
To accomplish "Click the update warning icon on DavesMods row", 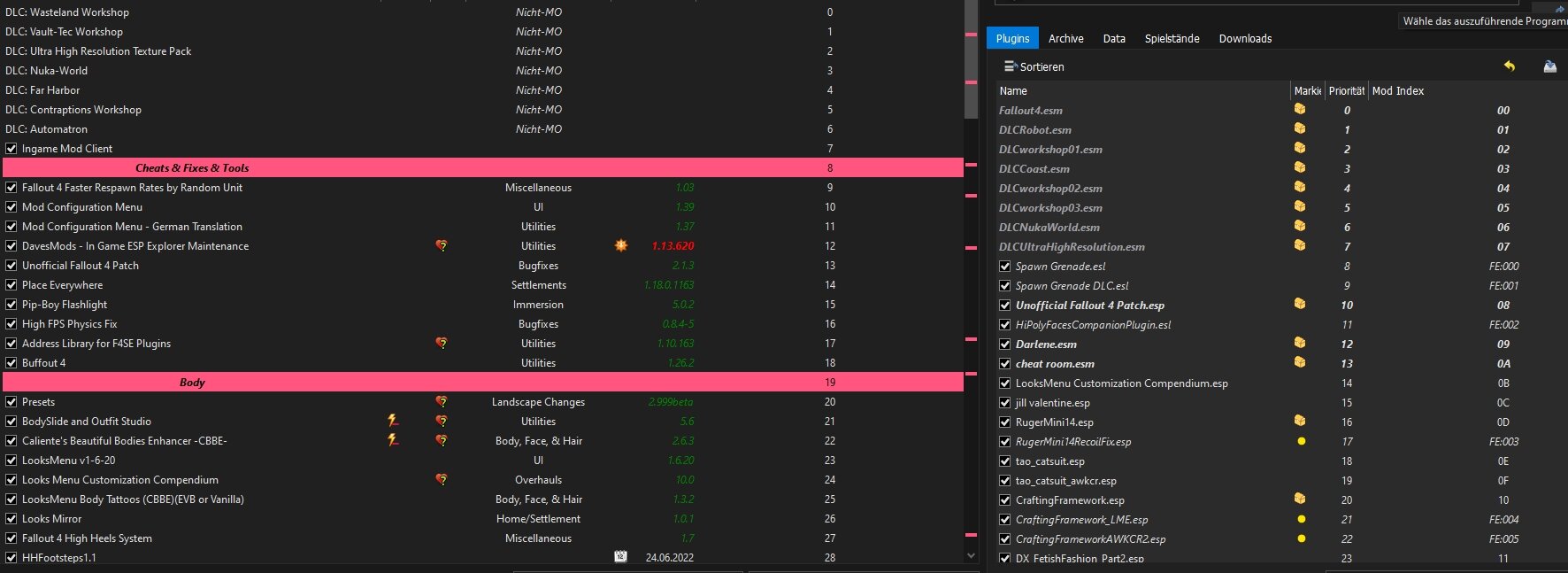I will pos(621,245).
